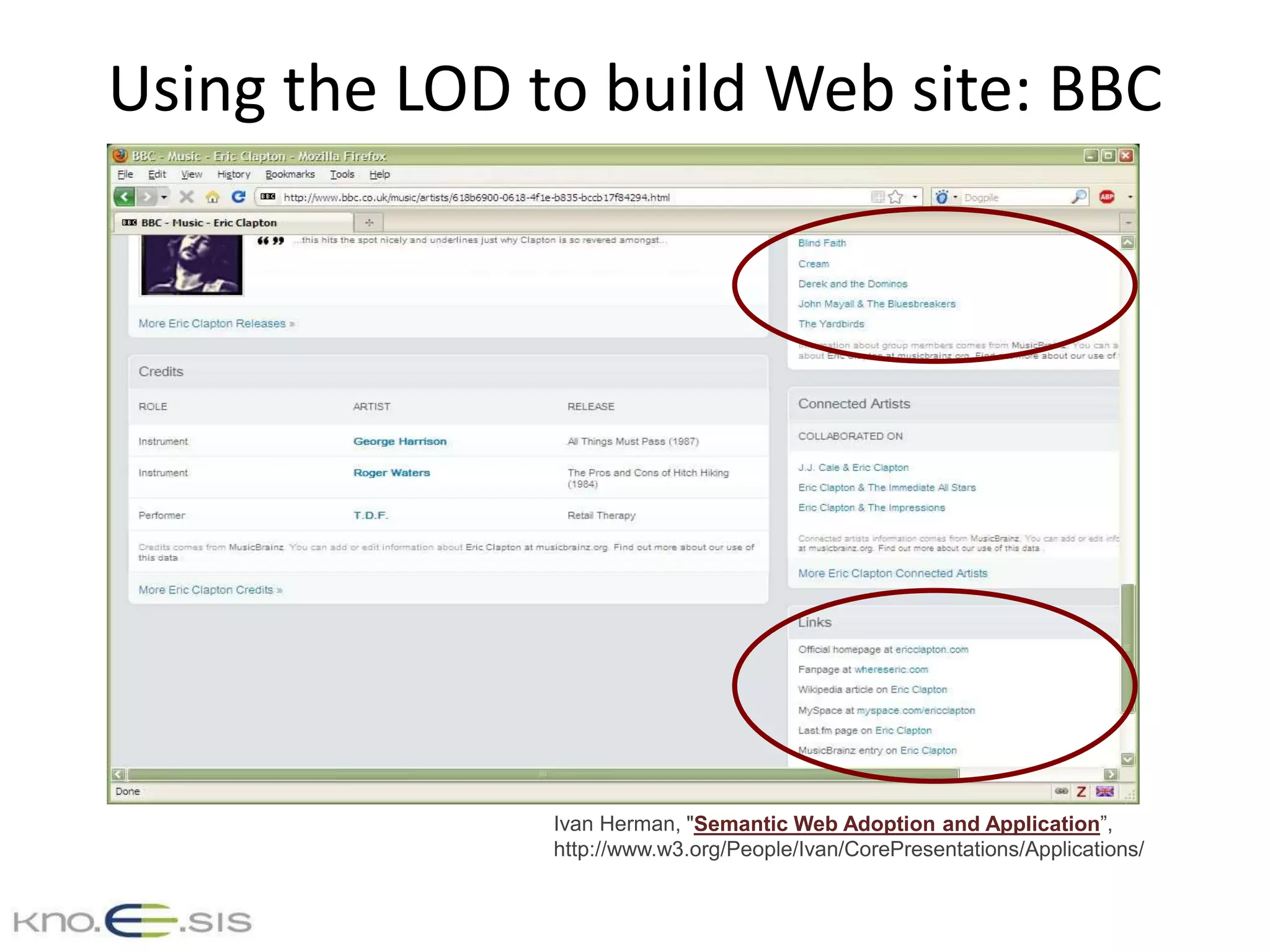Click the Firefox logo in title bar
The width and height of the screenshot is (1270, 952).
(x=120, y=156)
